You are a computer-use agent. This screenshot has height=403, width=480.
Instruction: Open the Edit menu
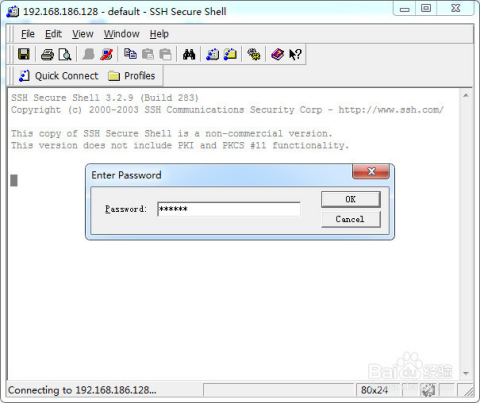pyautogui.click(x=53, y=34)
